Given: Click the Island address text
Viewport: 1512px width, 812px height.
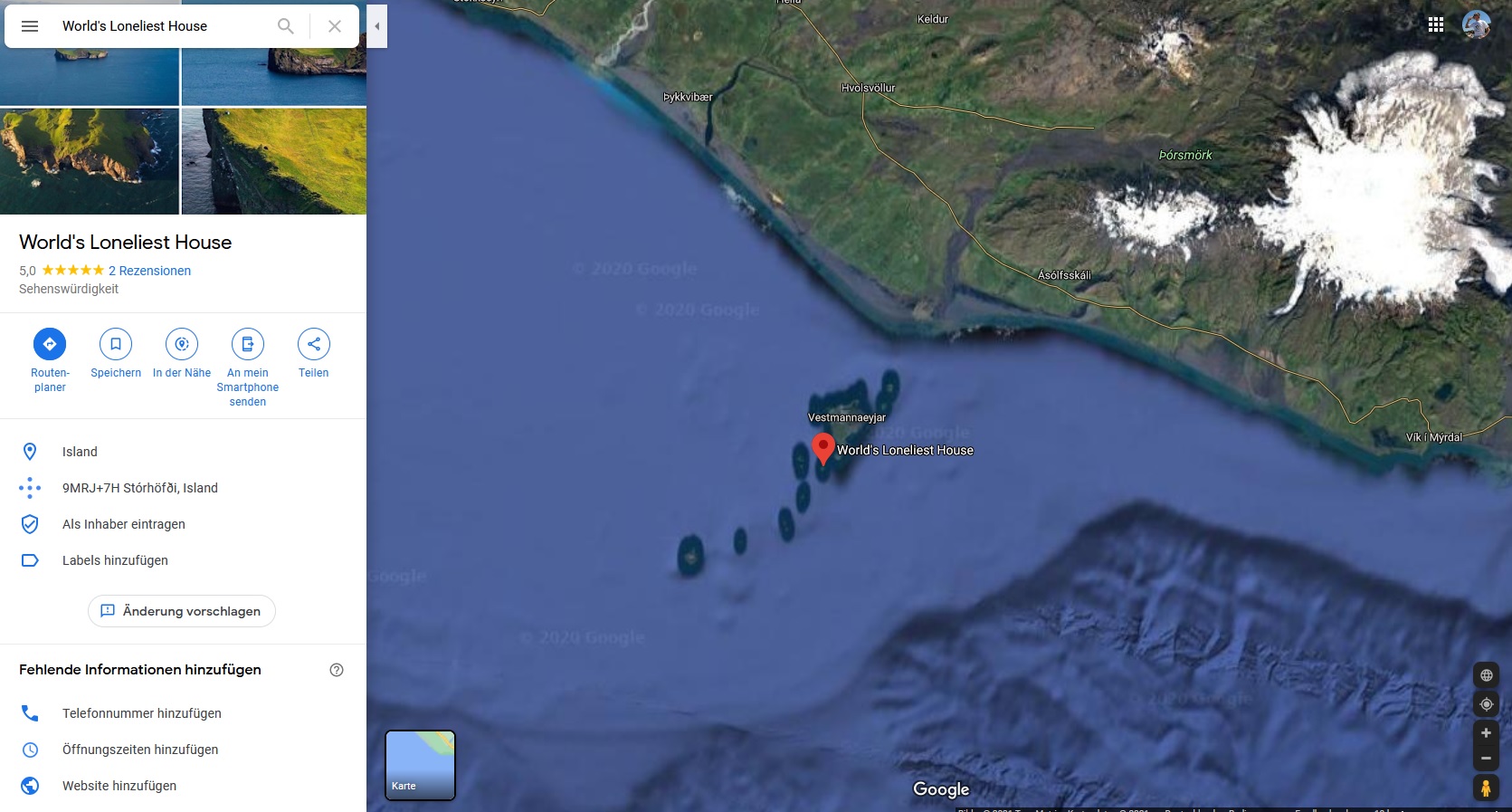Looking at the screenshot, I should click(x=80, y=452).
